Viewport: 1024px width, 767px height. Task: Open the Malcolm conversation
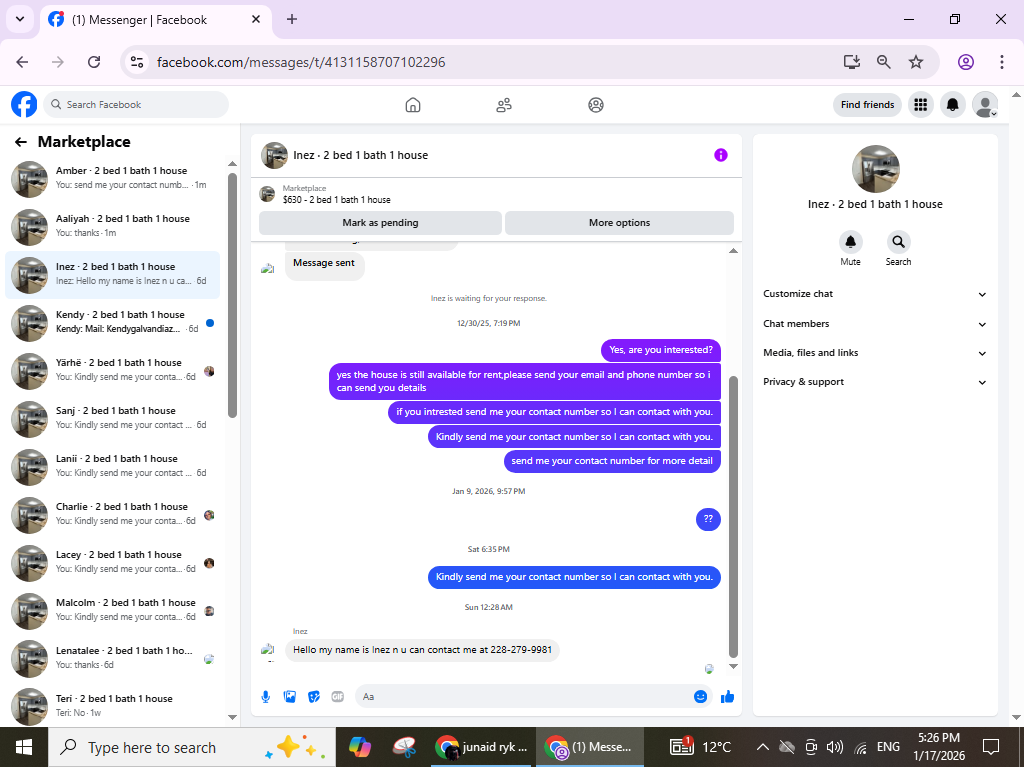pyautogui.click(x=112, y=610)
